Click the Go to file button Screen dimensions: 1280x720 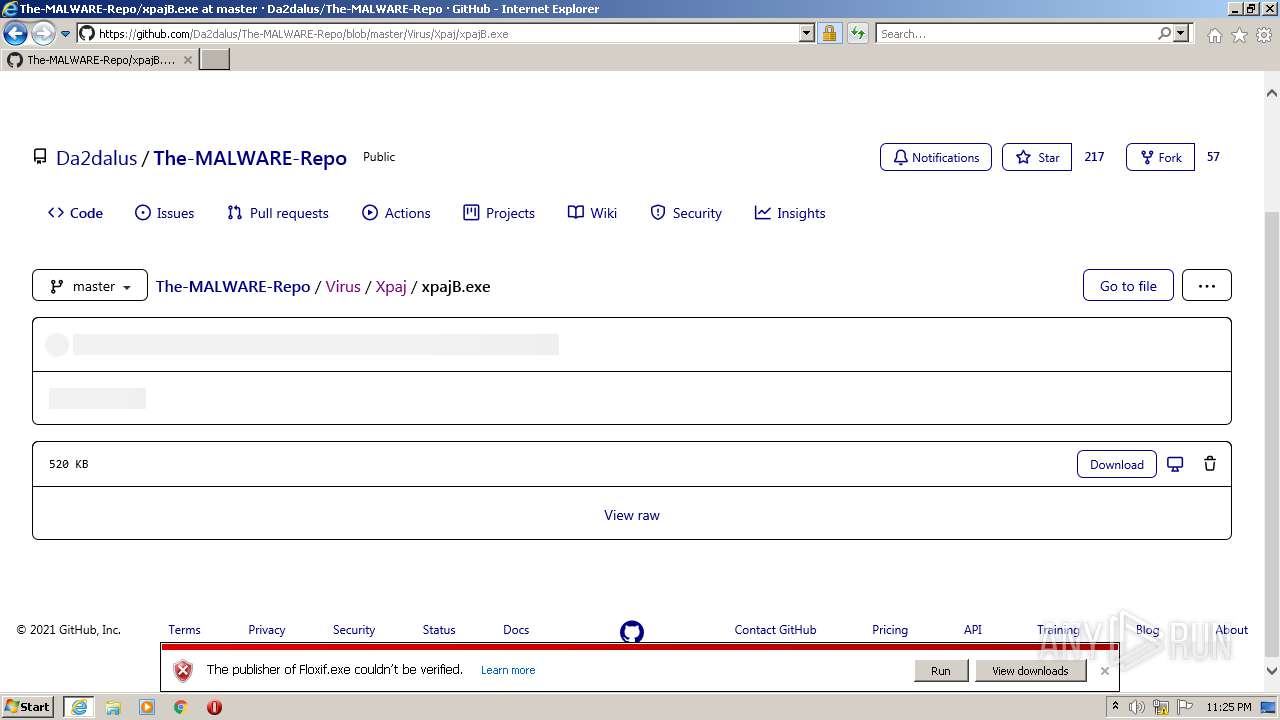[x=1128, y=285]
